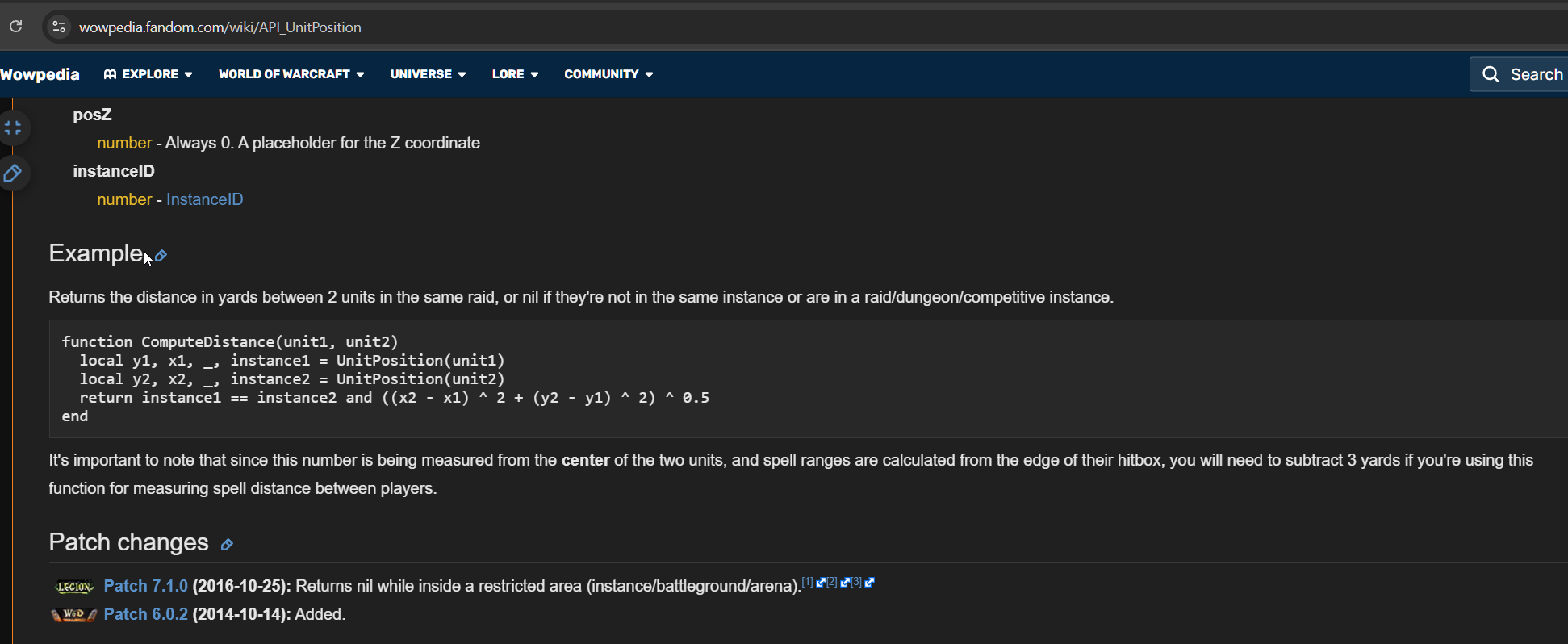Click external link icon after footnote [2]
The image size is (1568, 644).
coord(845,582)
